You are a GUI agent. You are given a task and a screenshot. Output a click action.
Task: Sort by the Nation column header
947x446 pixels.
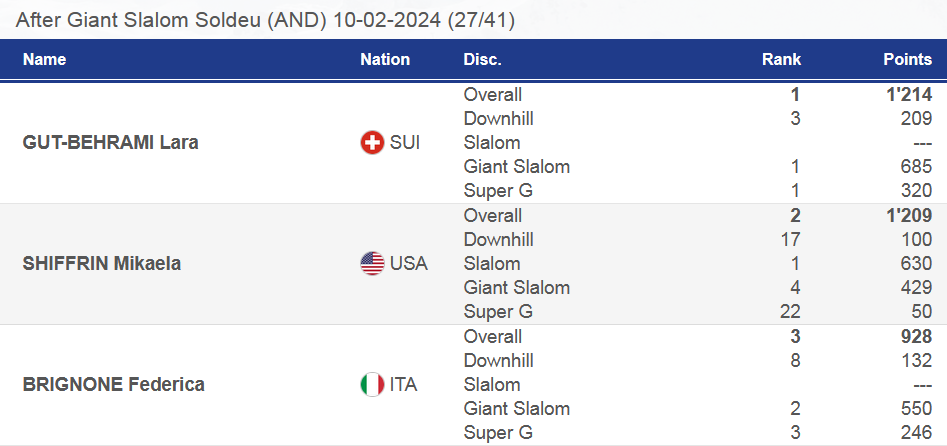pyautogui.click(x=385, y=60)
